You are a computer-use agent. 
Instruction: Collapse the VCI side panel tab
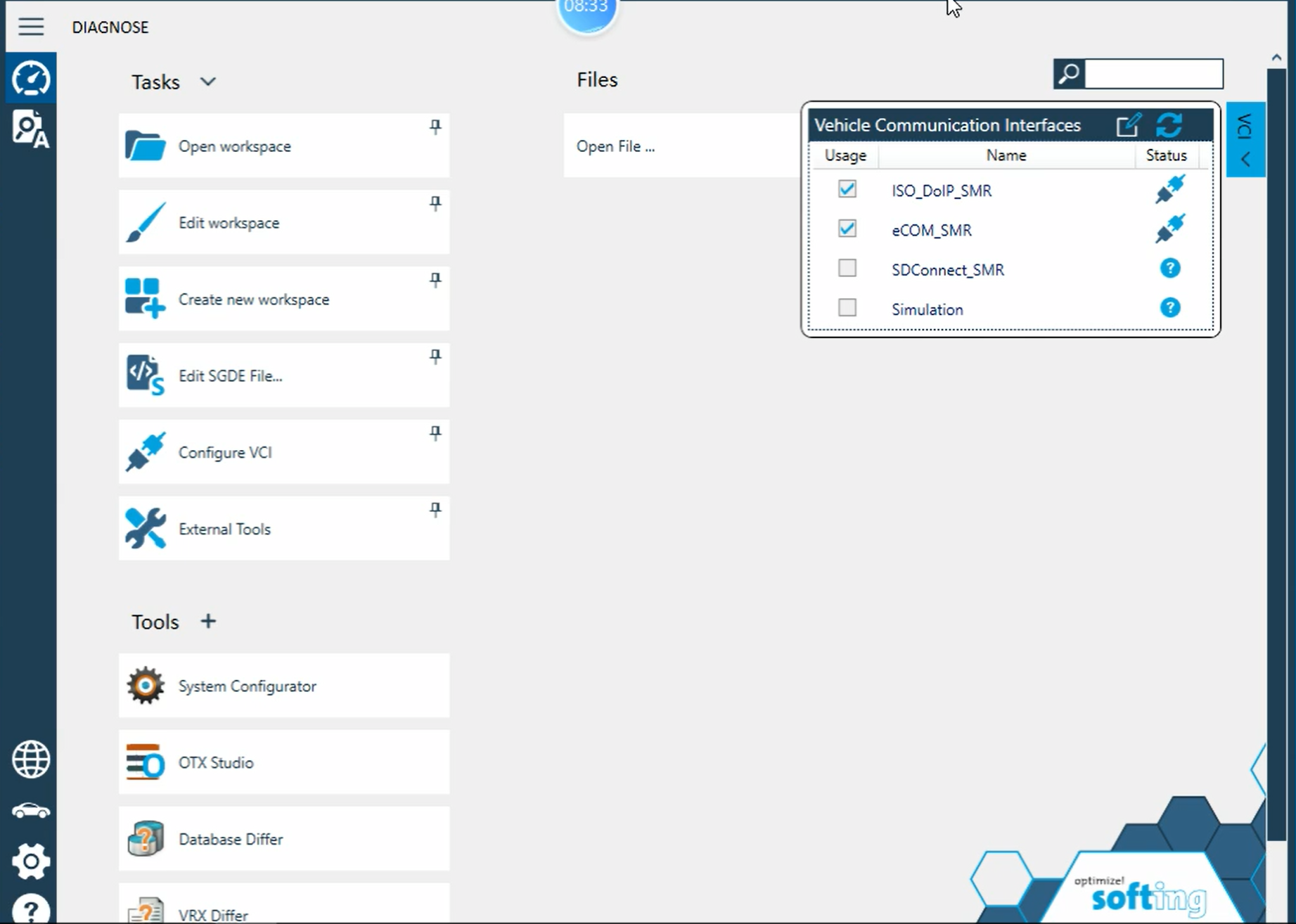pyautogui.click(x=1245, y=139)
